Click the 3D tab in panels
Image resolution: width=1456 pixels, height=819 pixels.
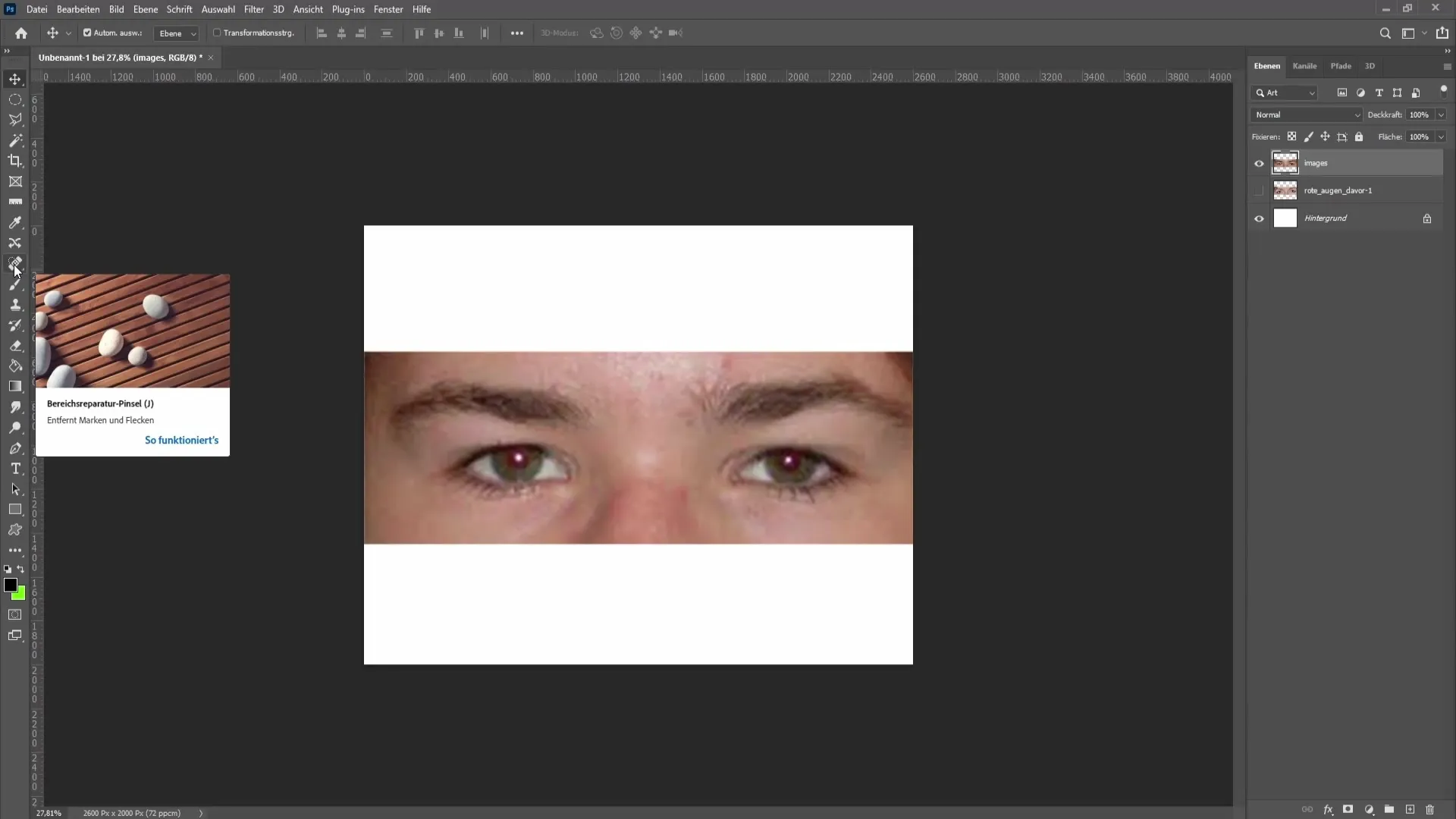[1369, 65]
